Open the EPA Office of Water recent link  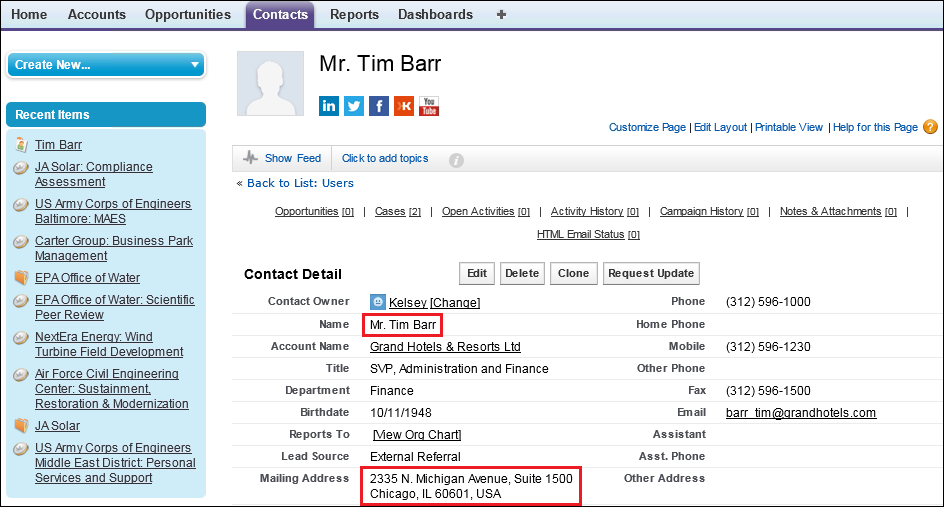[x=87, y=278]
